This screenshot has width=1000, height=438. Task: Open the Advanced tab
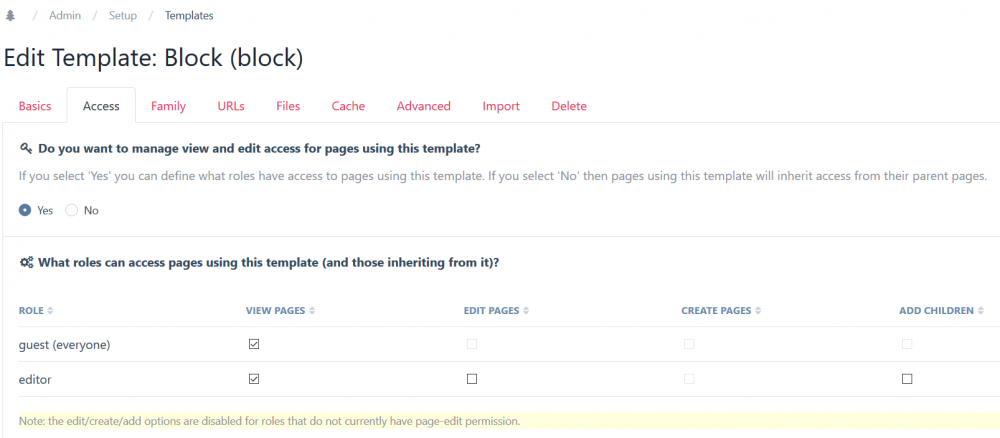423,106
